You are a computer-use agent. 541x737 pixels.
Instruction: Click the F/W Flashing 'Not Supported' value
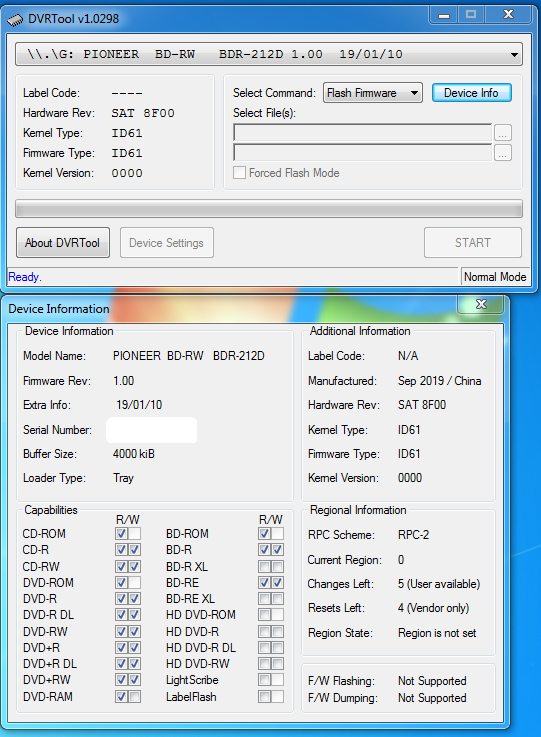tap(432, 681)
